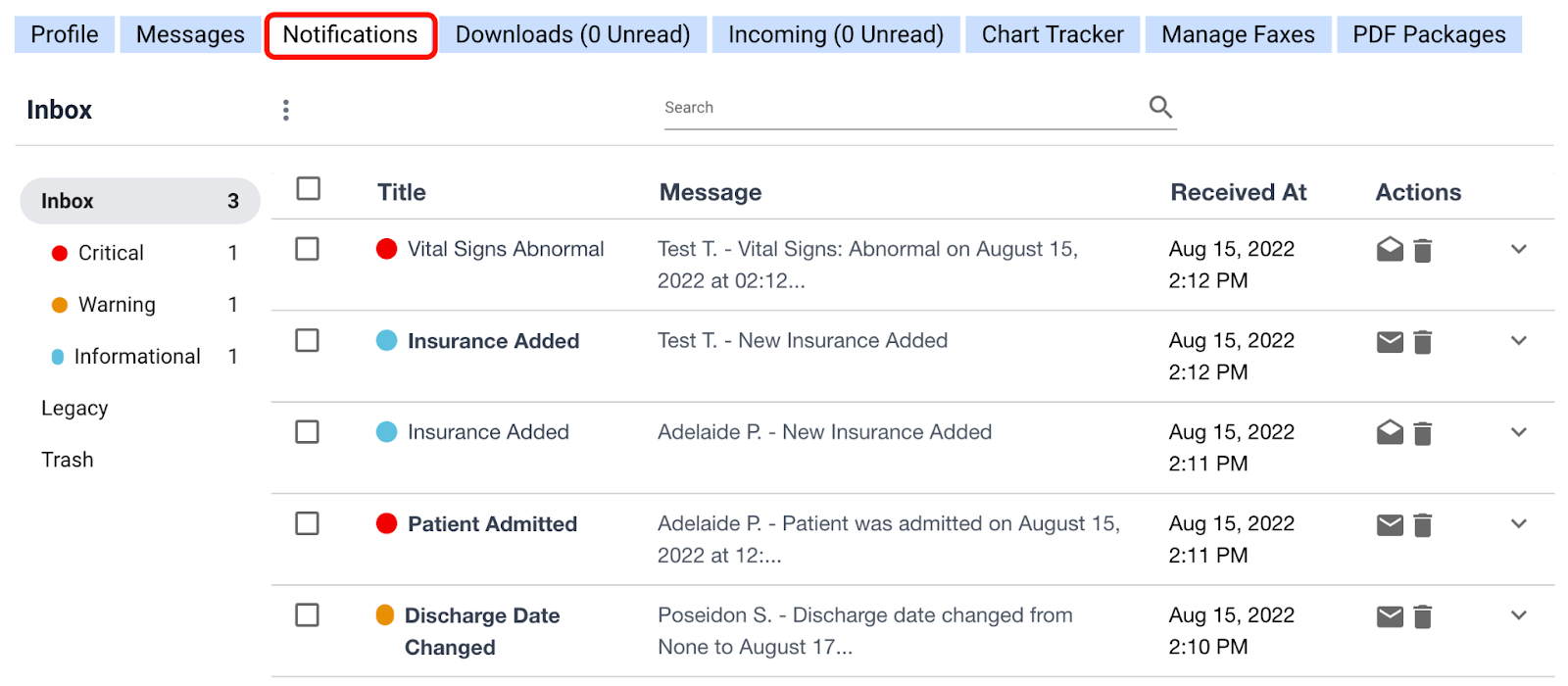Screen dimensions: 1568x686
Task: Mark Discharge Date Changed notification as read
Action: (1390, 616)
